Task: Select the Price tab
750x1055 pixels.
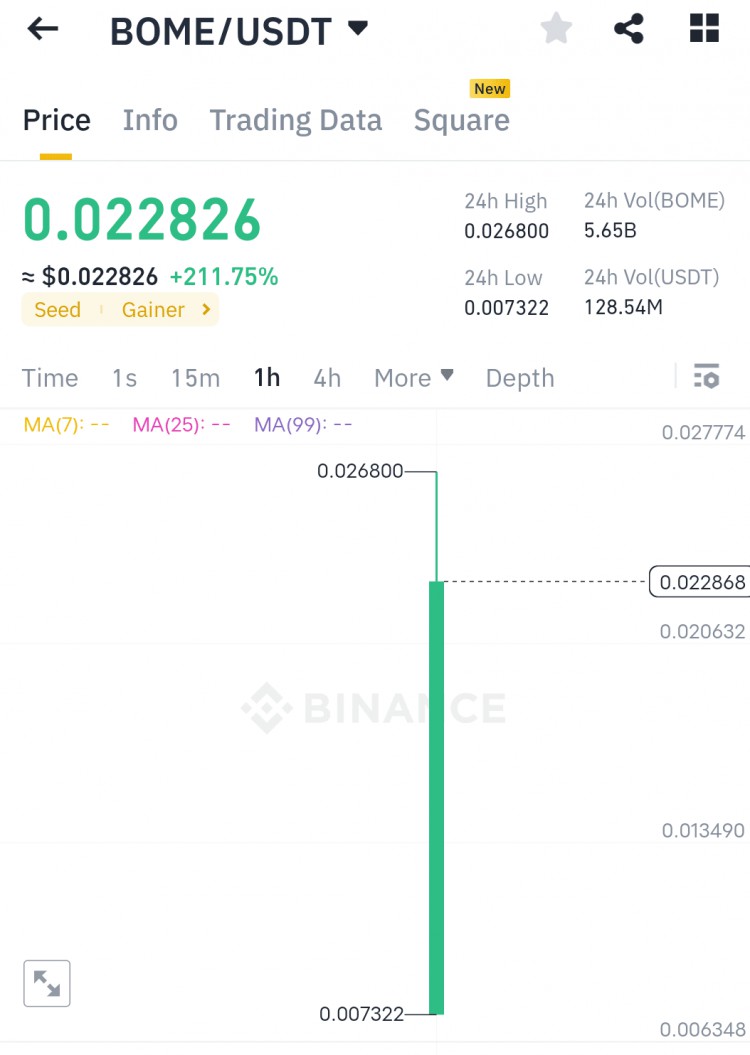Action: point(57,120)
